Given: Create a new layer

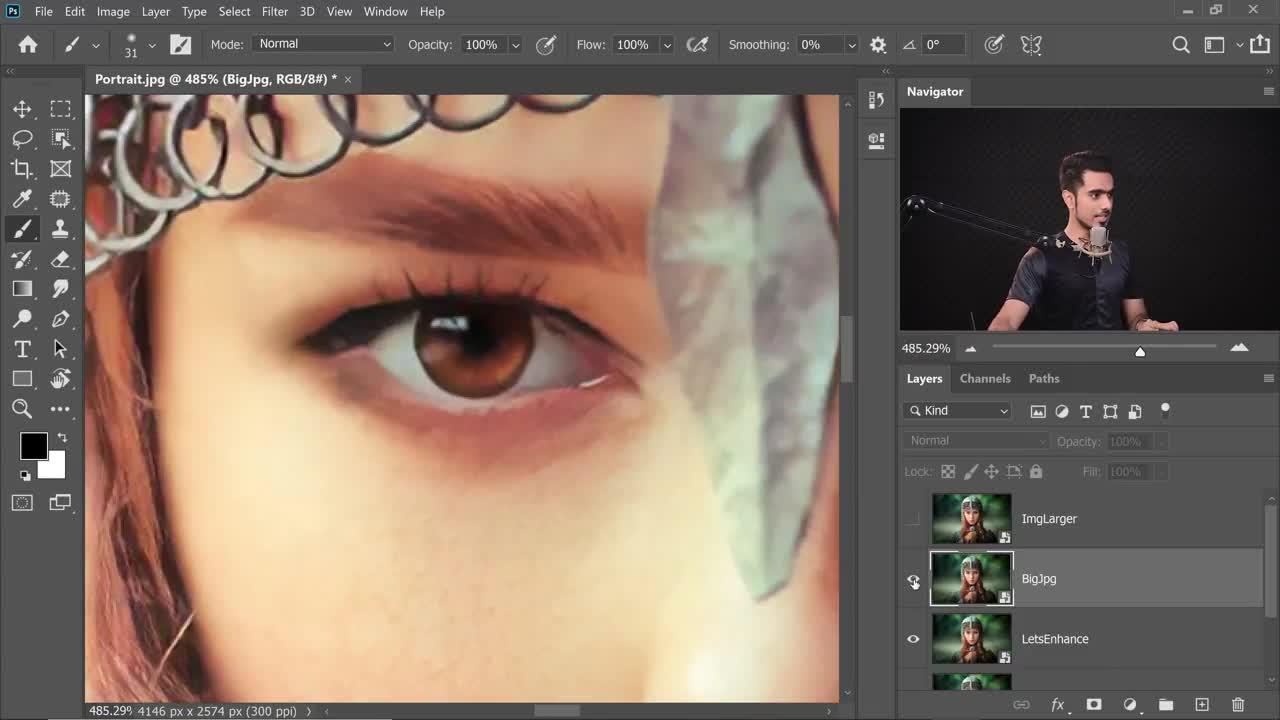Looking at the screenshot, I should [1202, 705].
